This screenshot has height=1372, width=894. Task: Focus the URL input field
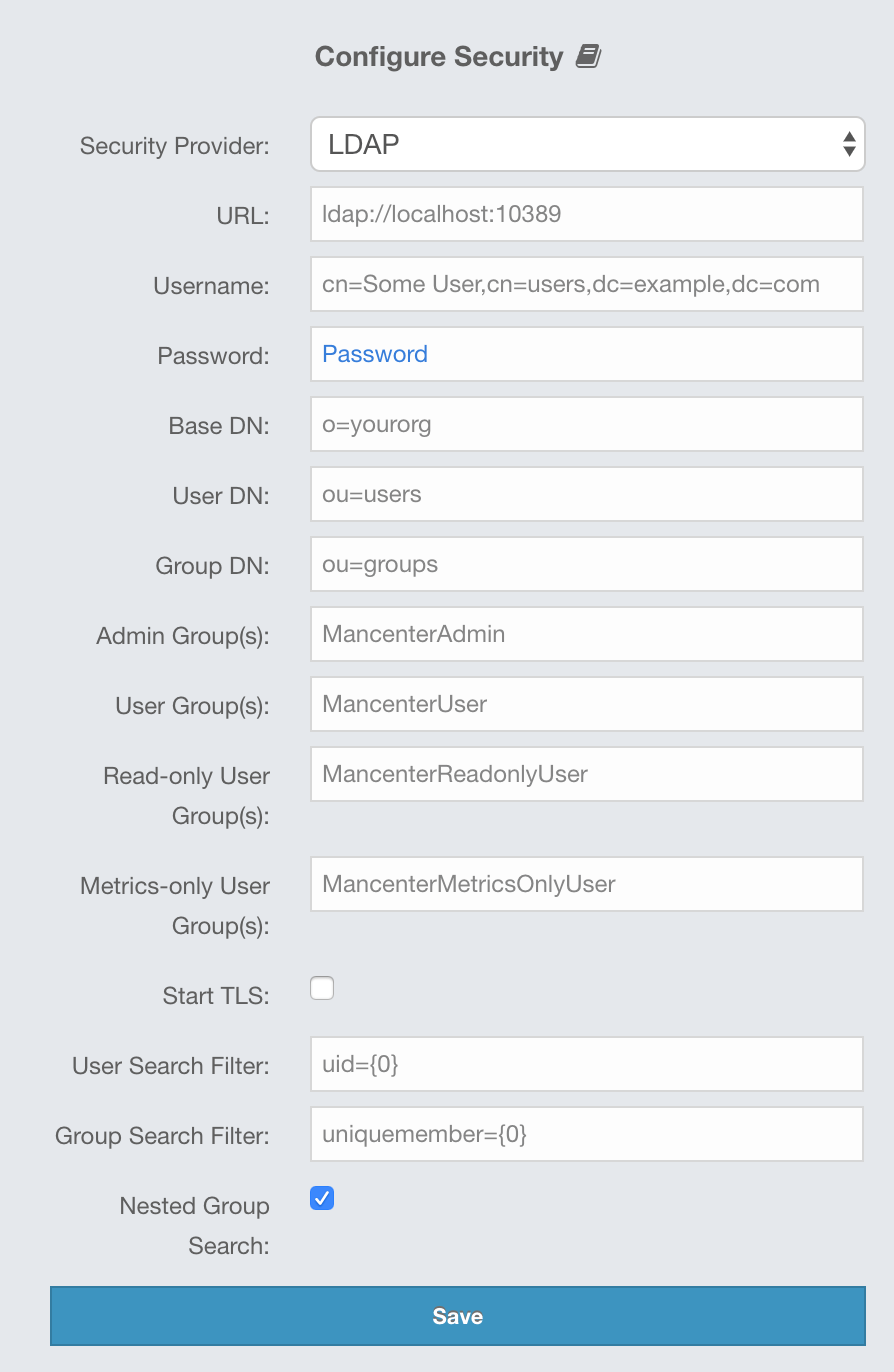(x=587, y=214)
